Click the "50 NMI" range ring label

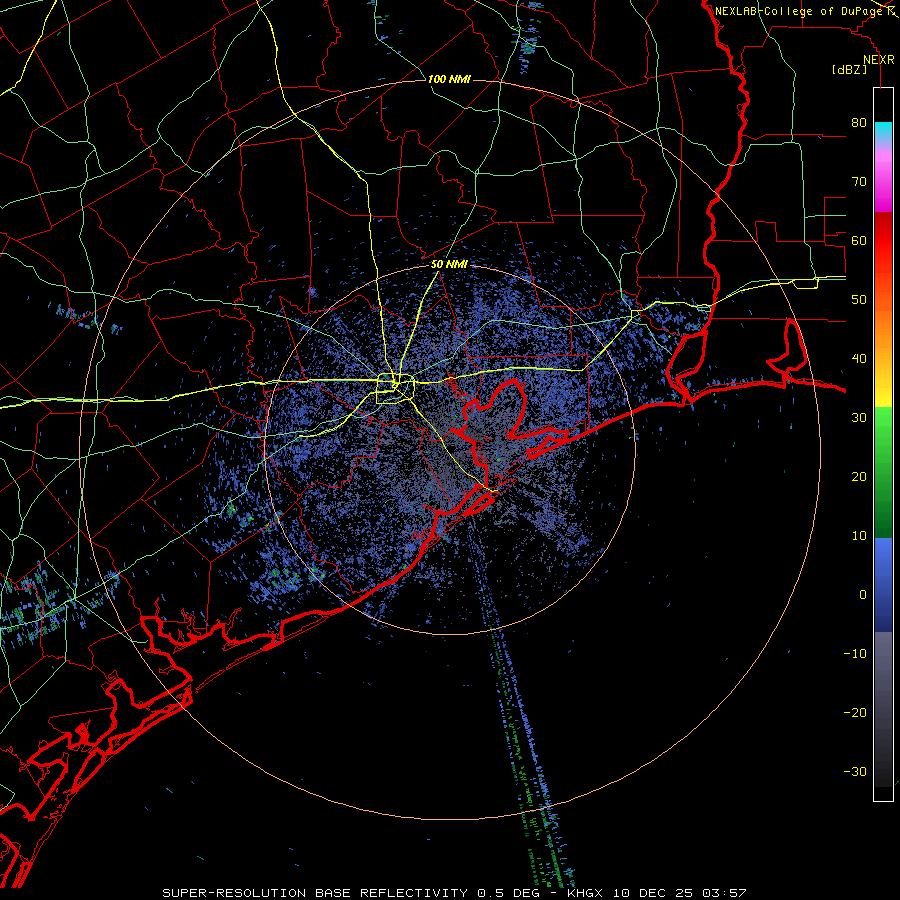click(x=449, y=265)
